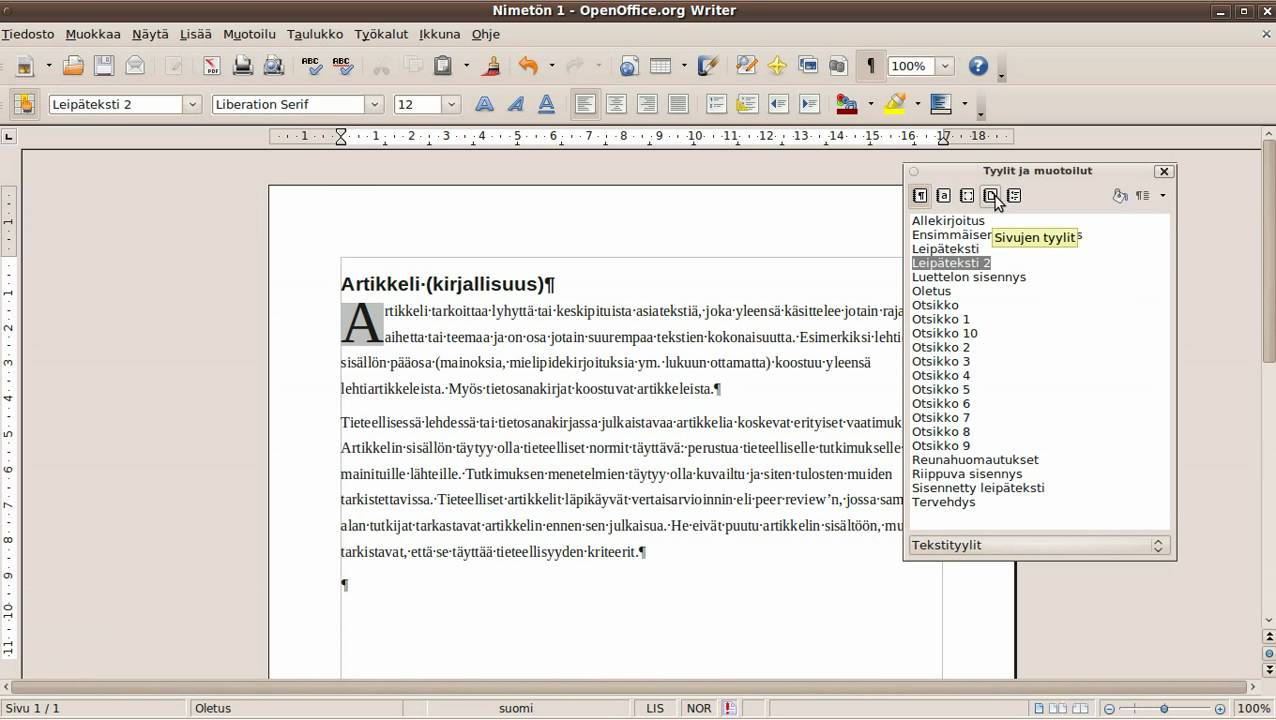Align text right

click(x=647, y=104)
